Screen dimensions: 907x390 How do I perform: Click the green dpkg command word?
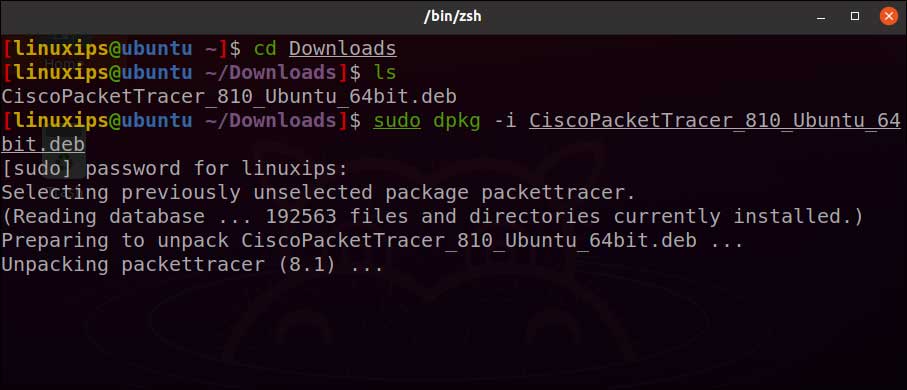tap(457, 121)
